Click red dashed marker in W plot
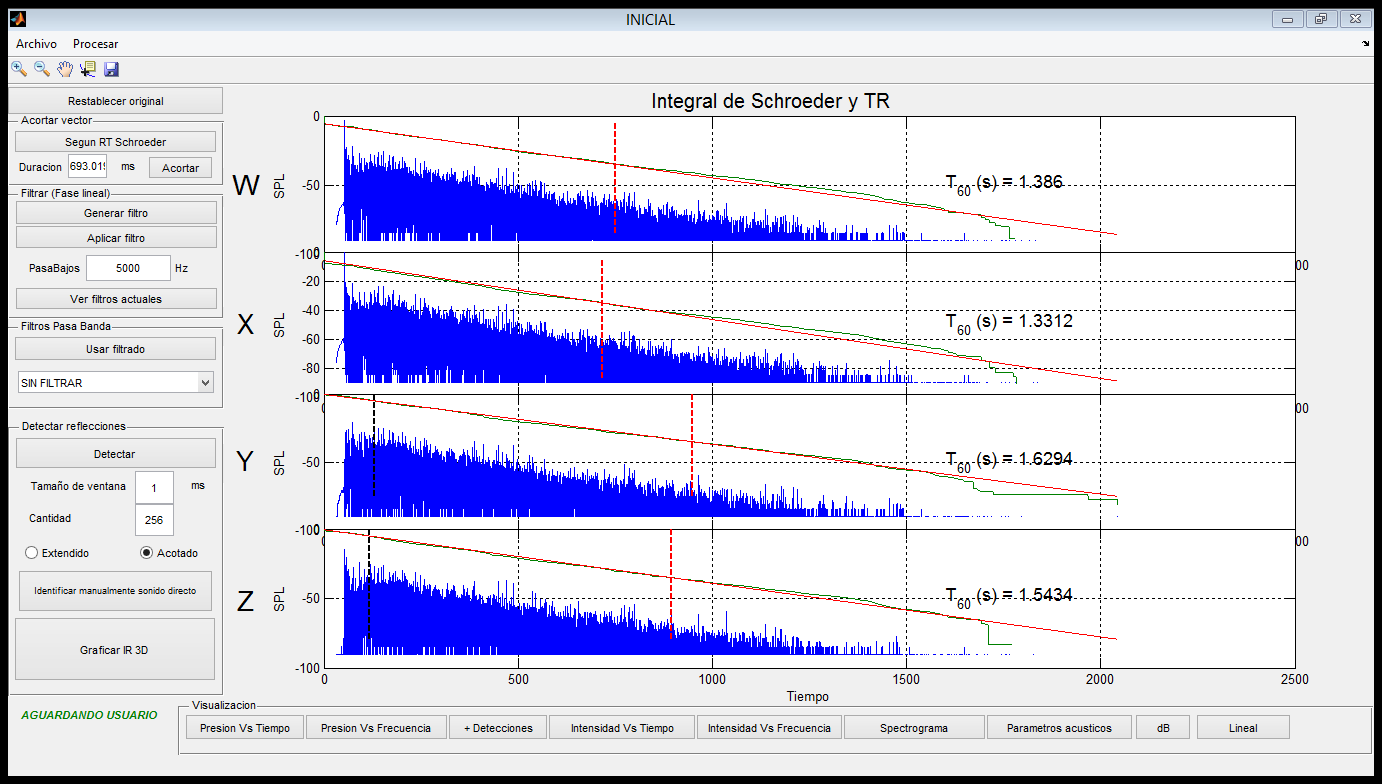This screenshot has width=1382, height=784. point(615,178)
